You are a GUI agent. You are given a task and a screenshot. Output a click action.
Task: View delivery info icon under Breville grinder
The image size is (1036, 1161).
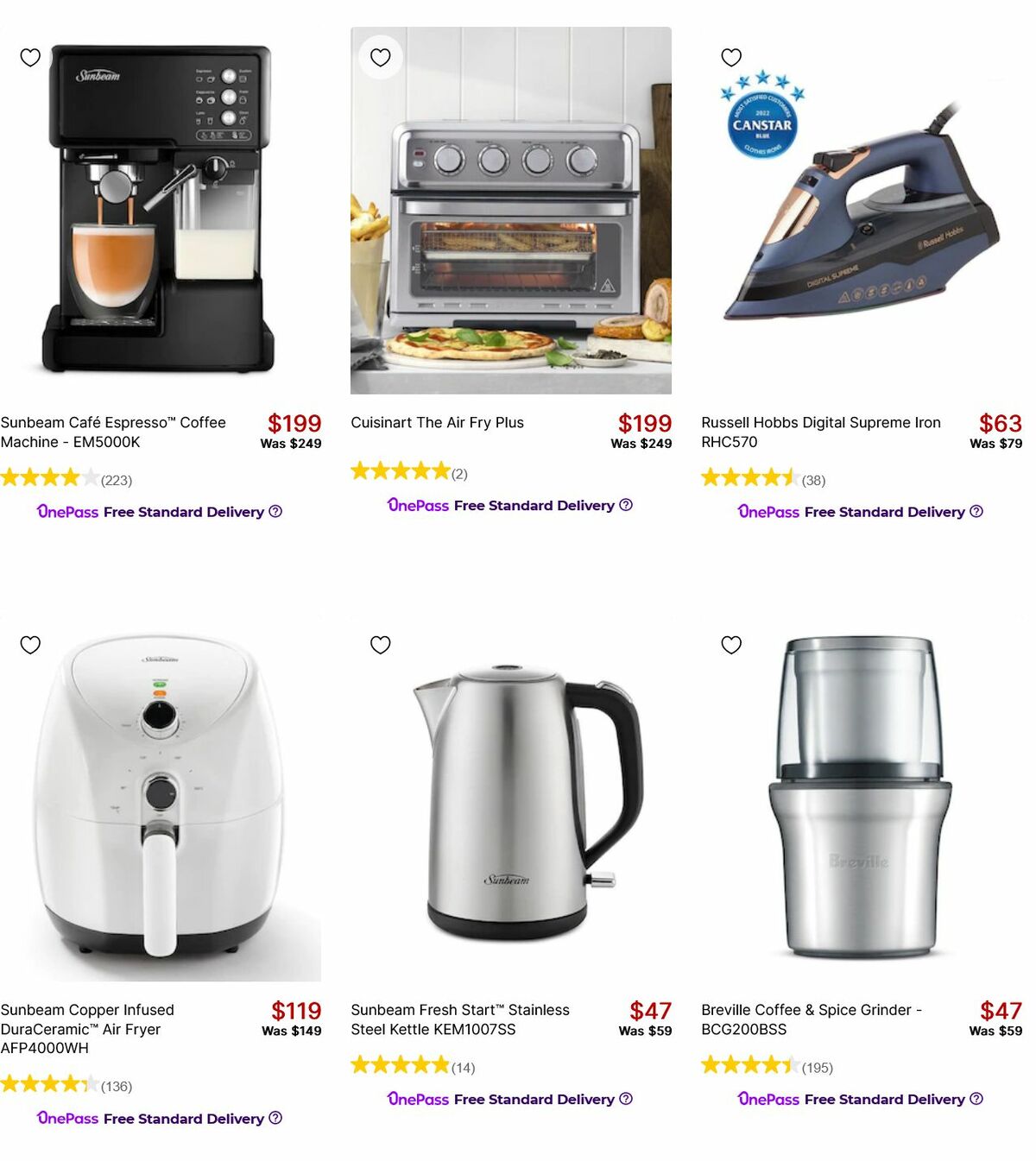coord(976,1098)
